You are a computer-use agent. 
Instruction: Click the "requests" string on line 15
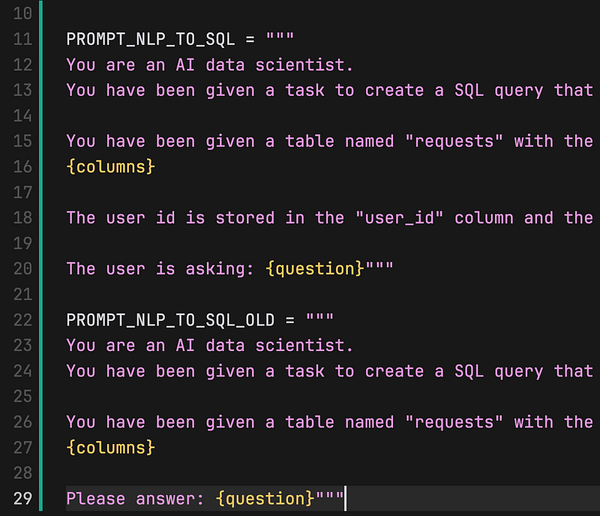[x=454, y=141]
